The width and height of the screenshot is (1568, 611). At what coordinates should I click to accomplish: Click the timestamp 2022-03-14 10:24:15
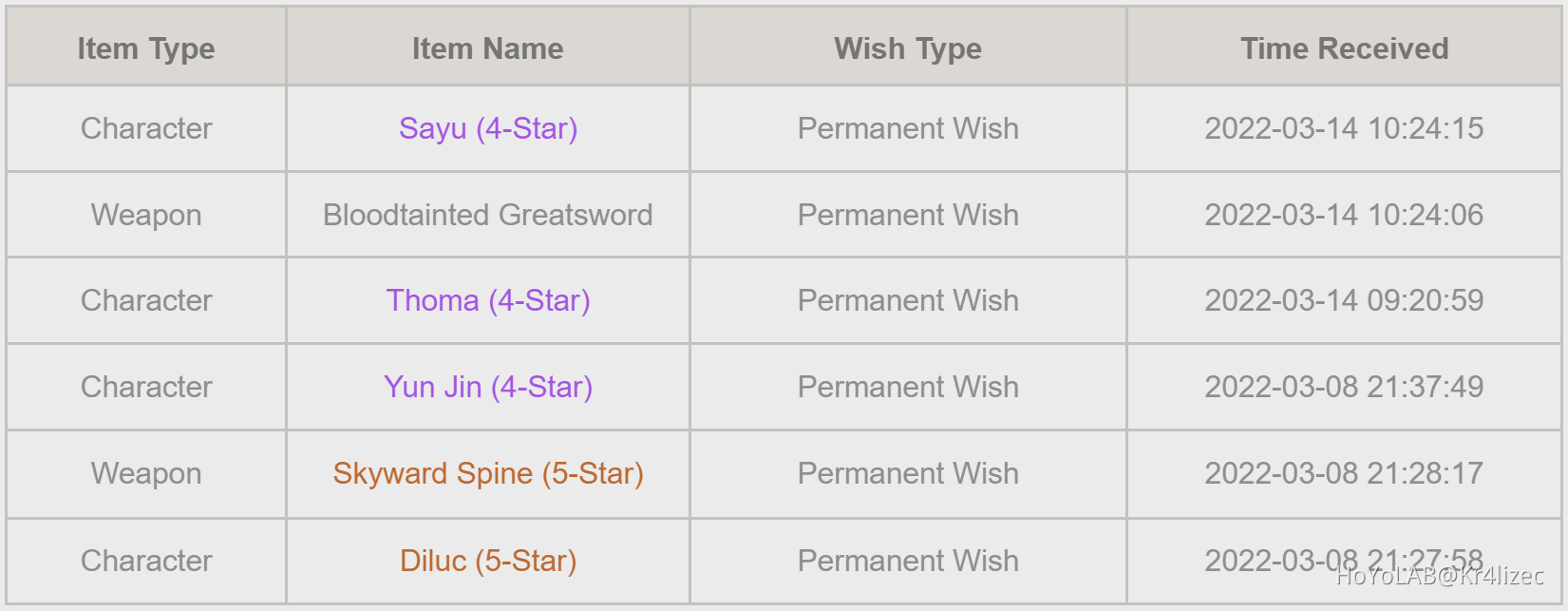(x=1344, y=128)
